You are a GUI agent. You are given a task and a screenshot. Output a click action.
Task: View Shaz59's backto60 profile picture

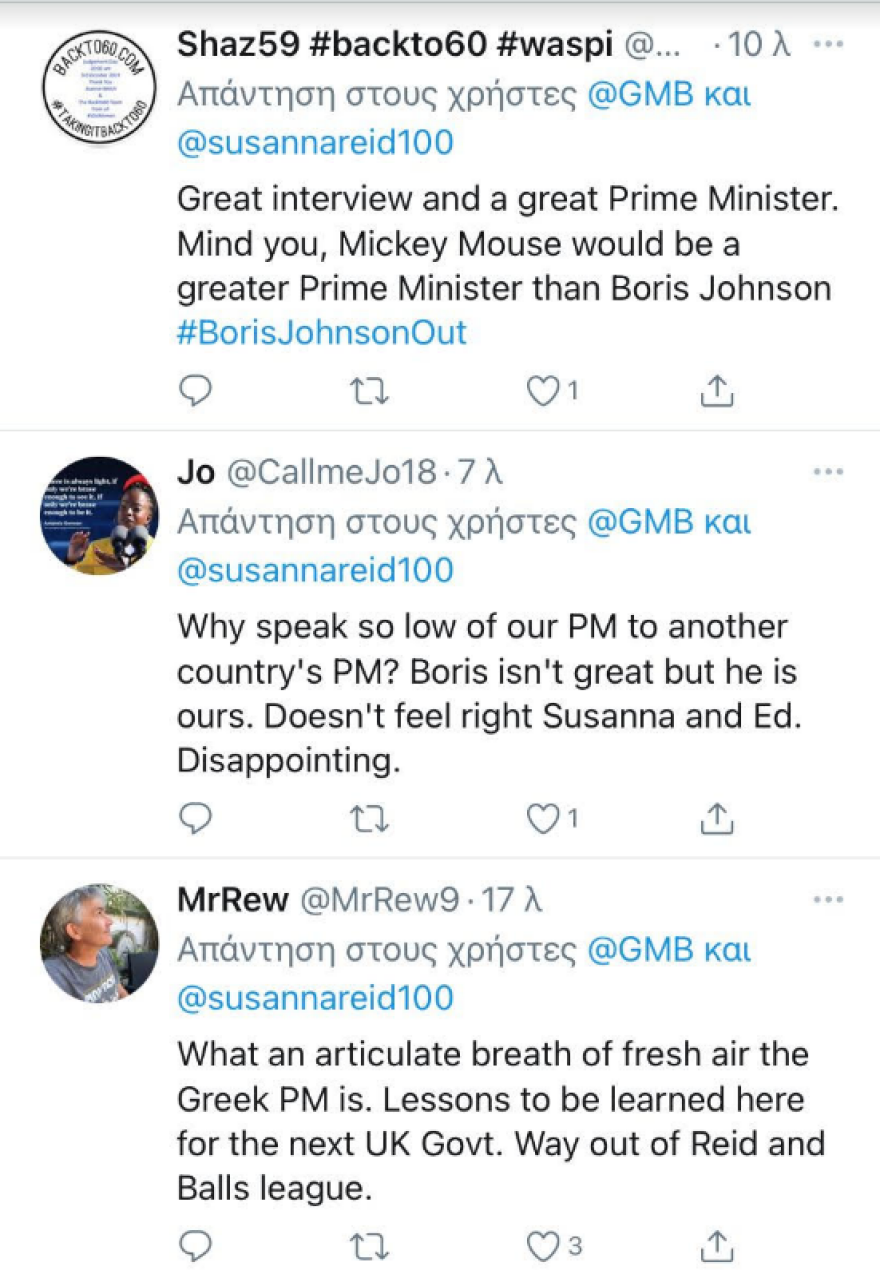99,87
